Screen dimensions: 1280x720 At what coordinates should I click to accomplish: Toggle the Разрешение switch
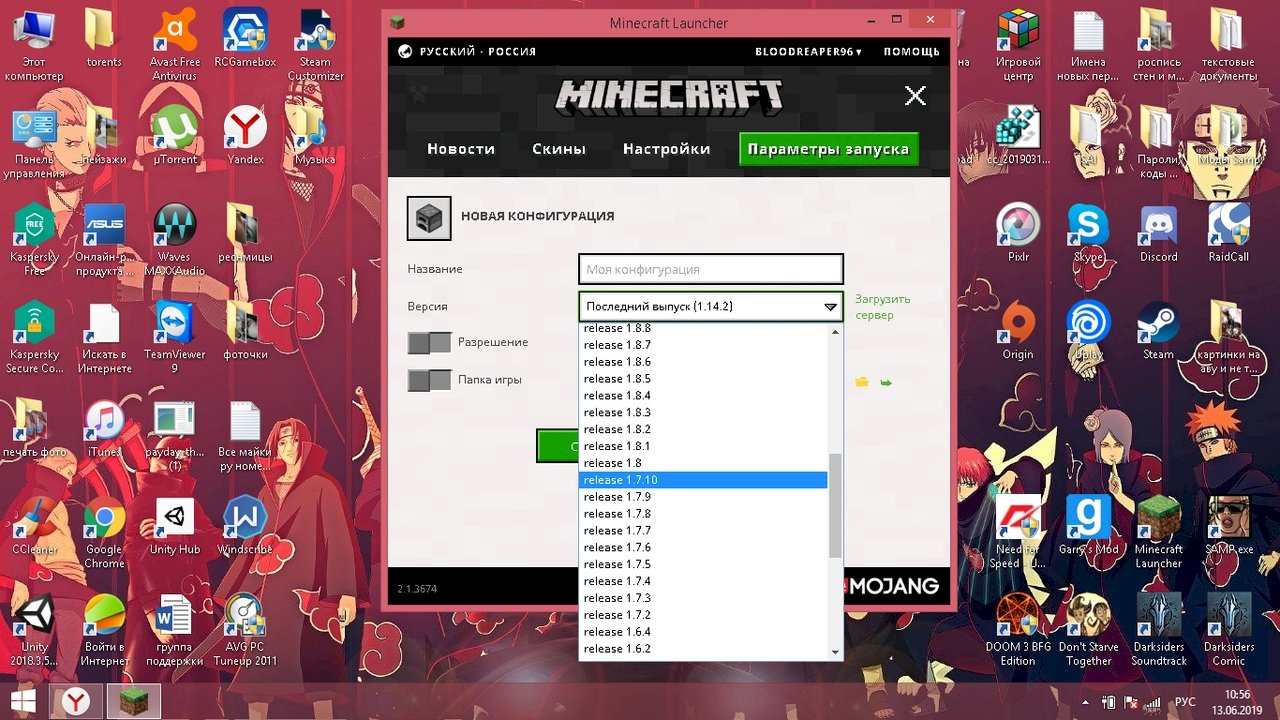coord(429,343)
